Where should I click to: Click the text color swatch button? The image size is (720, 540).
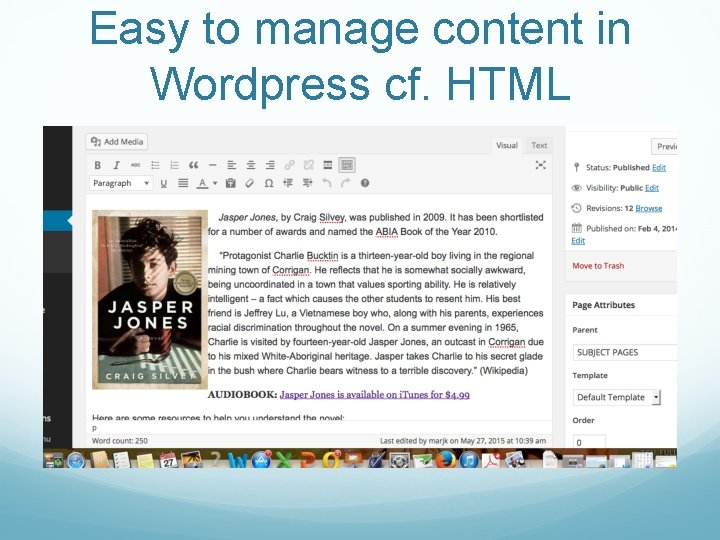[202, 183]
